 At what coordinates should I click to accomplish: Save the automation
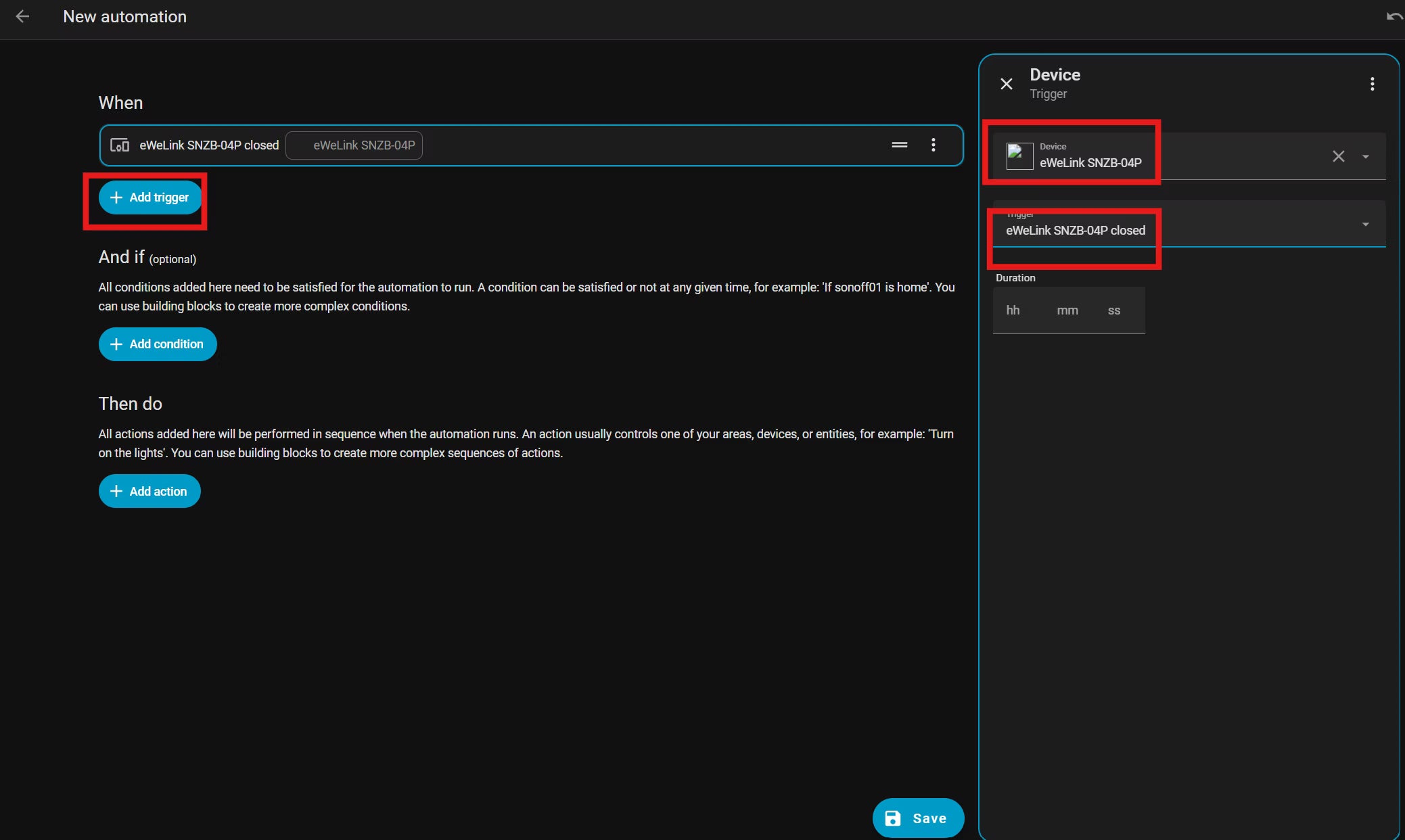pyautogui.click(x=918, y=818)
